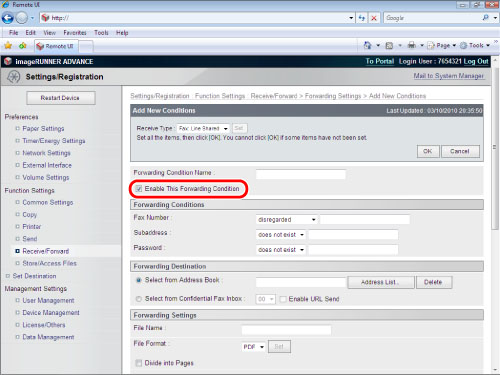The height and width of the screenshot is (375, 500).
Task: Click the Home icon in command bar
Action: pyautogui.click(x=367, y=45)
